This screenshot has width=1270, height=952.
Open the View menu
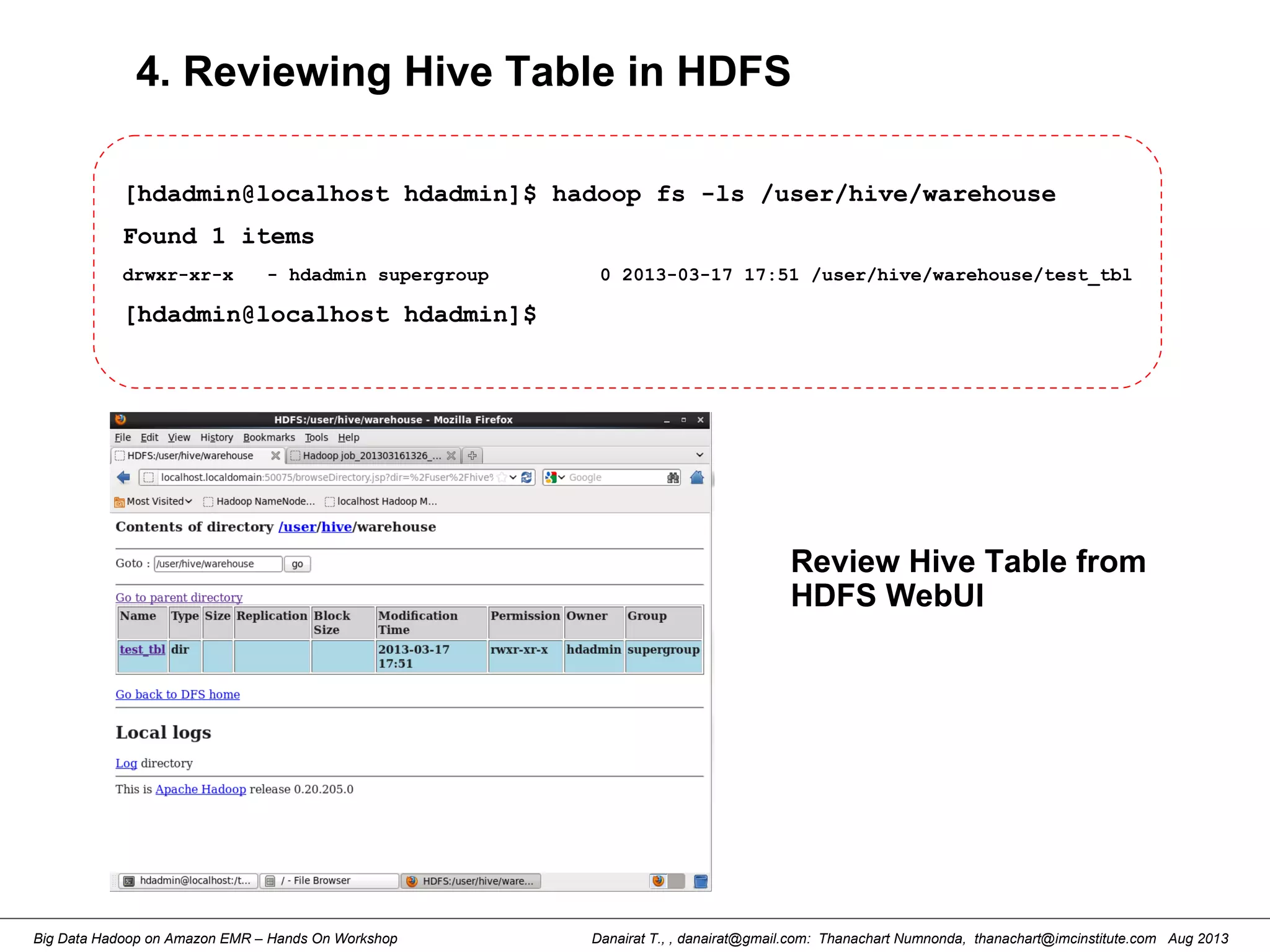pyautogui.click(x=179, y=438)
